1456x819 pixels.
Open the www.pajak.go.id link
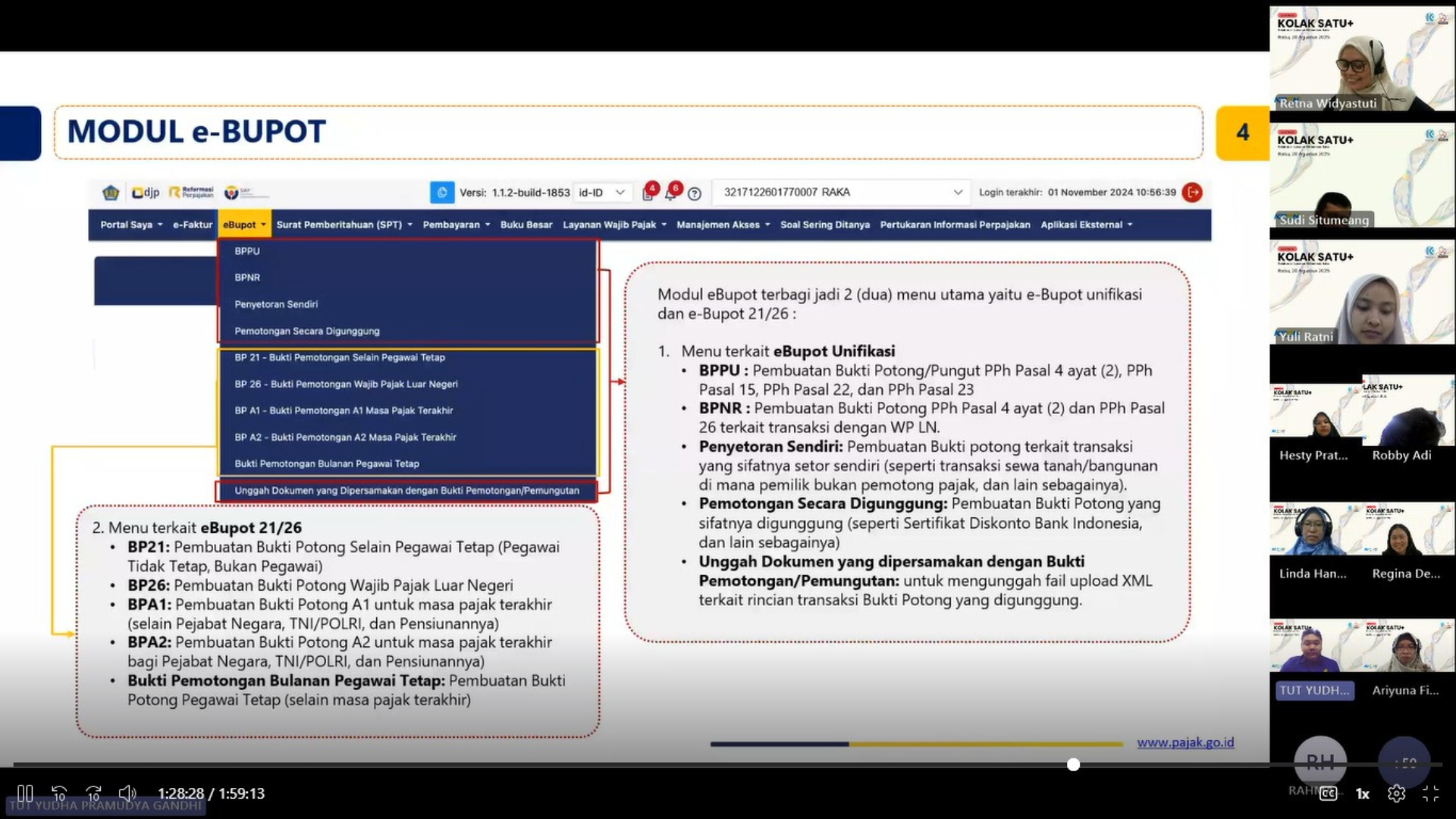click(1185, 742)
